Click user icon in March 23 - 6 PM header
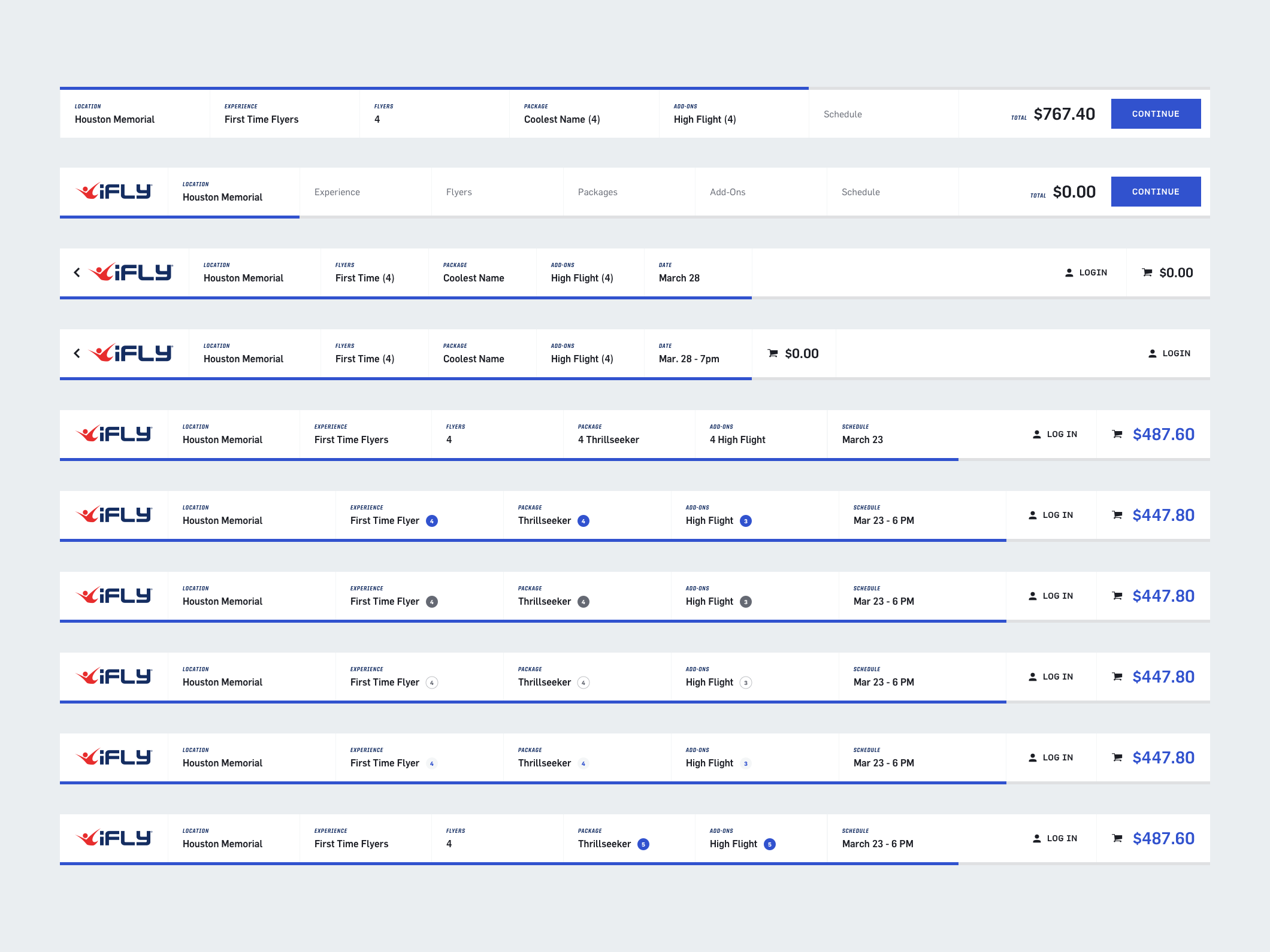1270x952 pixels. [x=1037, y=838]
